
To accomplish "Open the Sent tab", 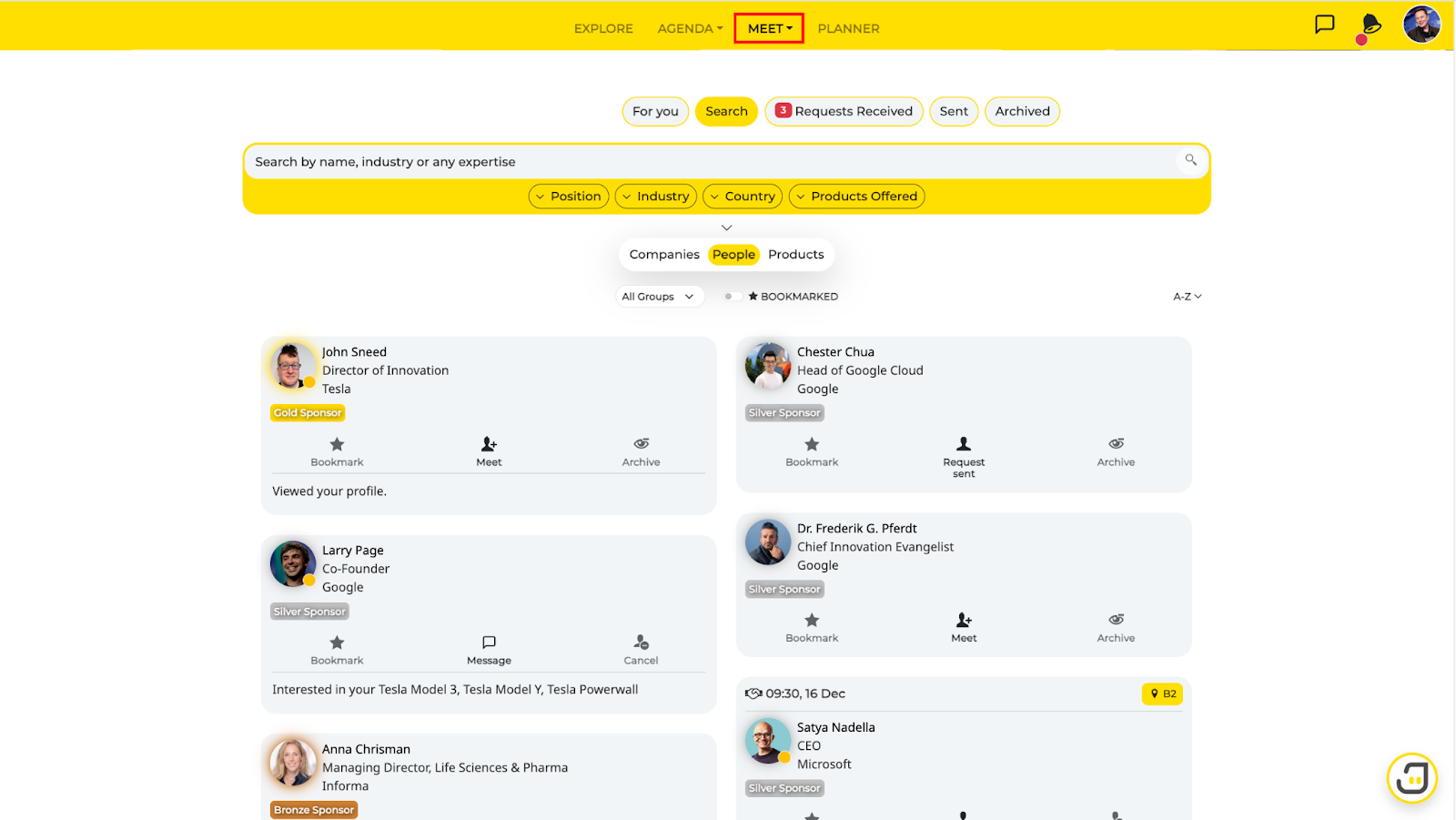I will point(954,111).
